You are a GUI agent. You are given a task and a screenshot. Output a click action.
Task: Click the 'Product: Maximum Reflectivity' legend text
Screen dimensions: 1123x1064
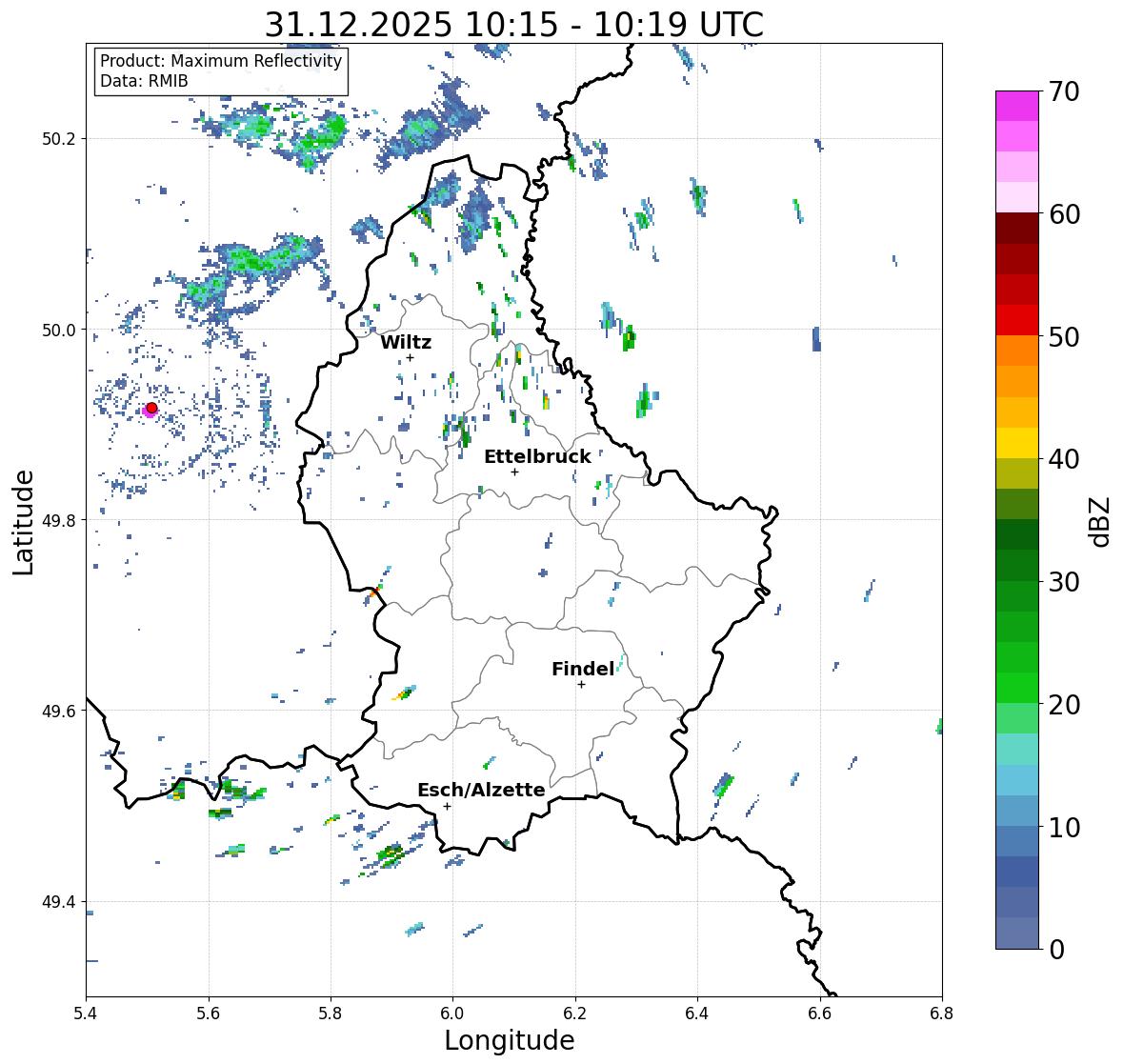pos(221,61)
